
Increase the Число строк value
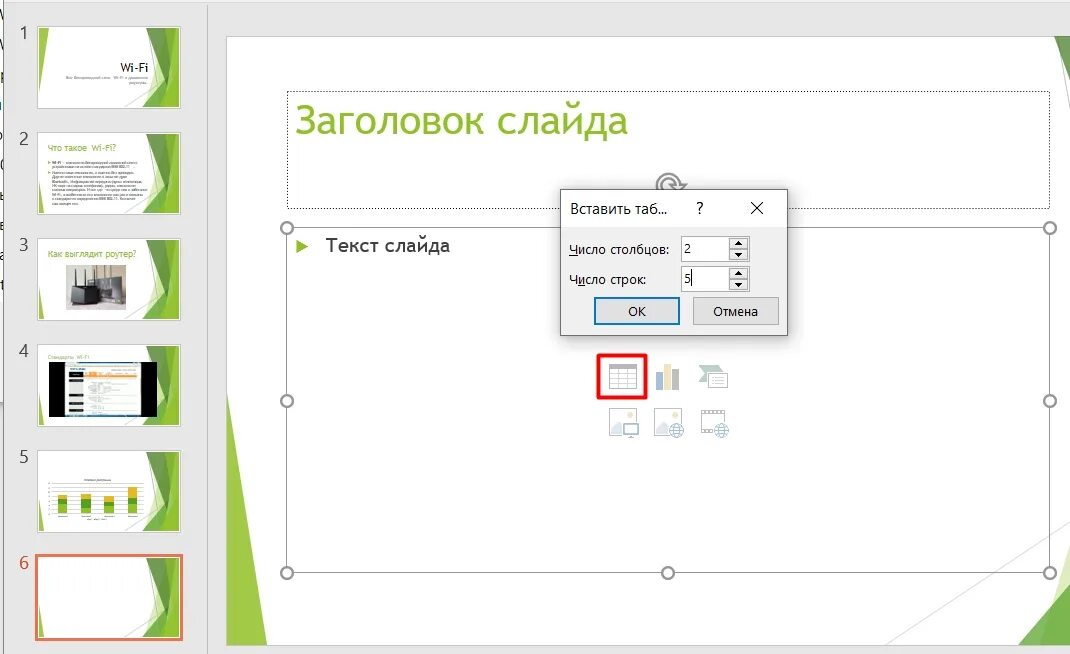(738, 273)
